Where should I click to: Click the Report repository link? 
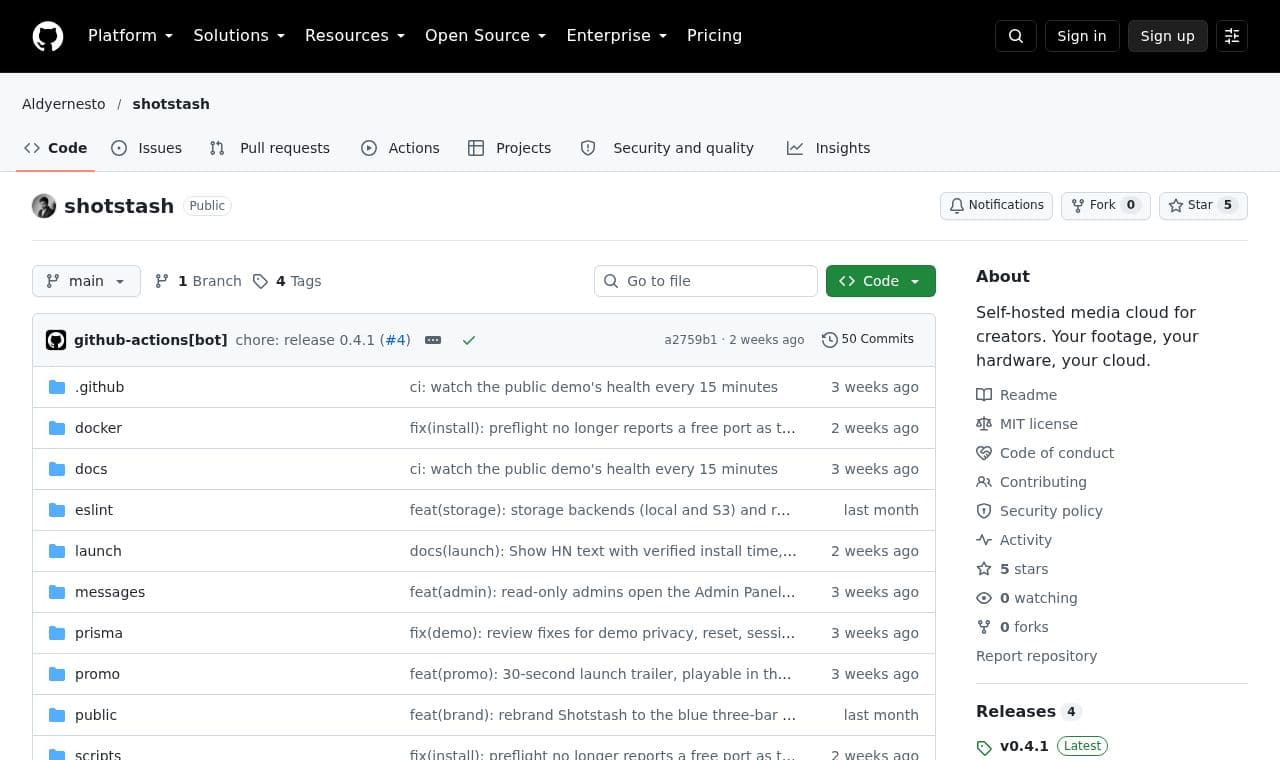click(x=1036, y=656)
